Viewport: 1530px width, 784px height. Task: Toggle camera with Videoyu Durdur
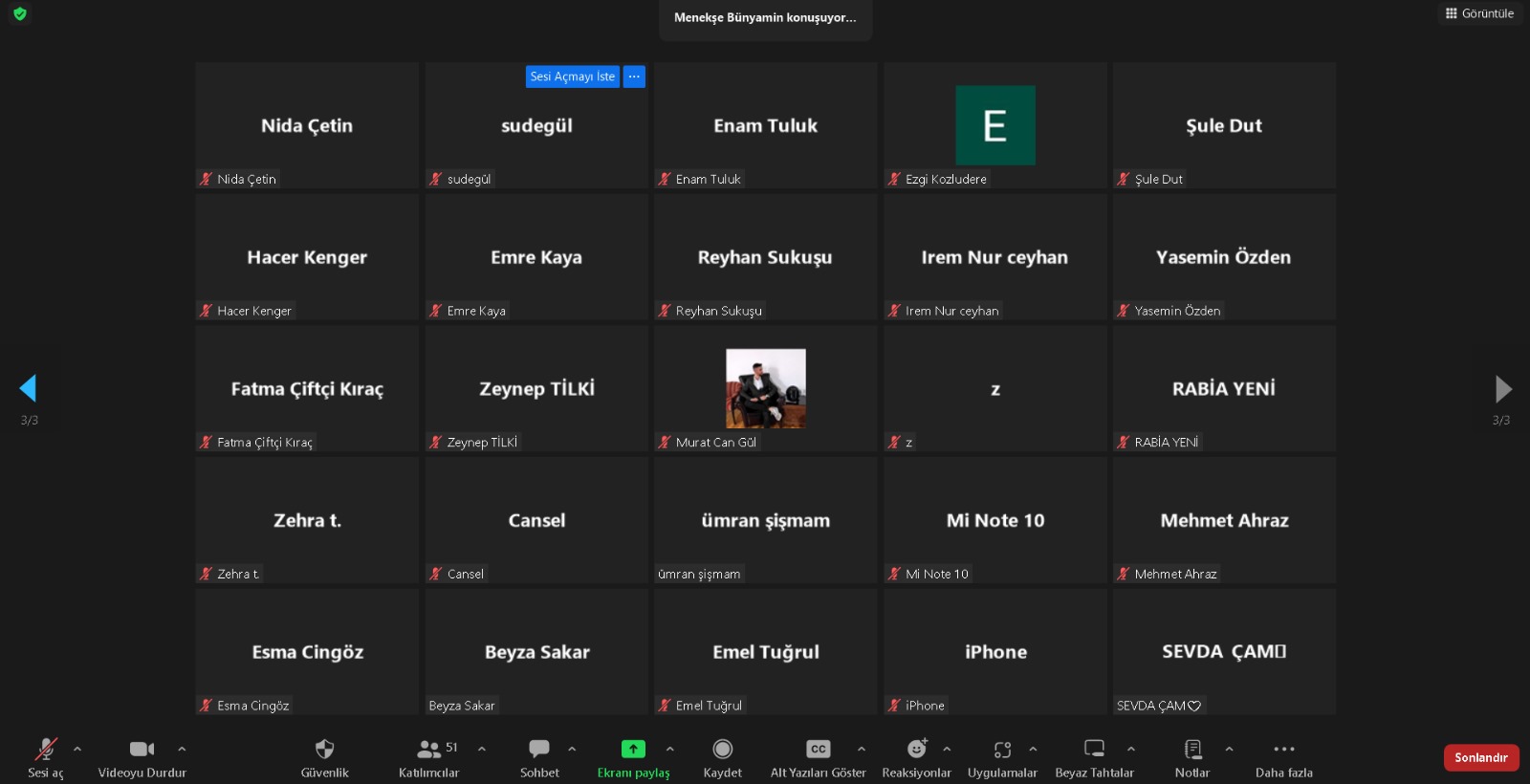(x=142, y=750)
